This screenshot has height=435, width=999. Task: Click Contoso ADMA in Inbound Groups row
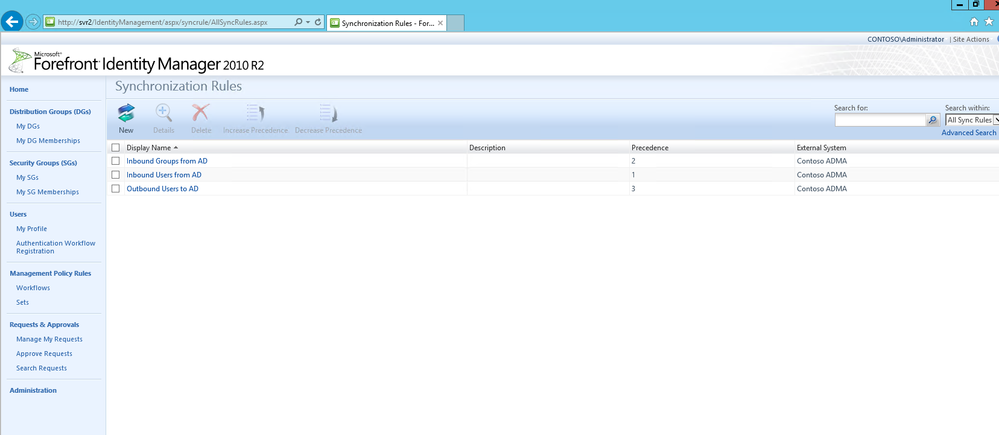click(x=822, y=161)
